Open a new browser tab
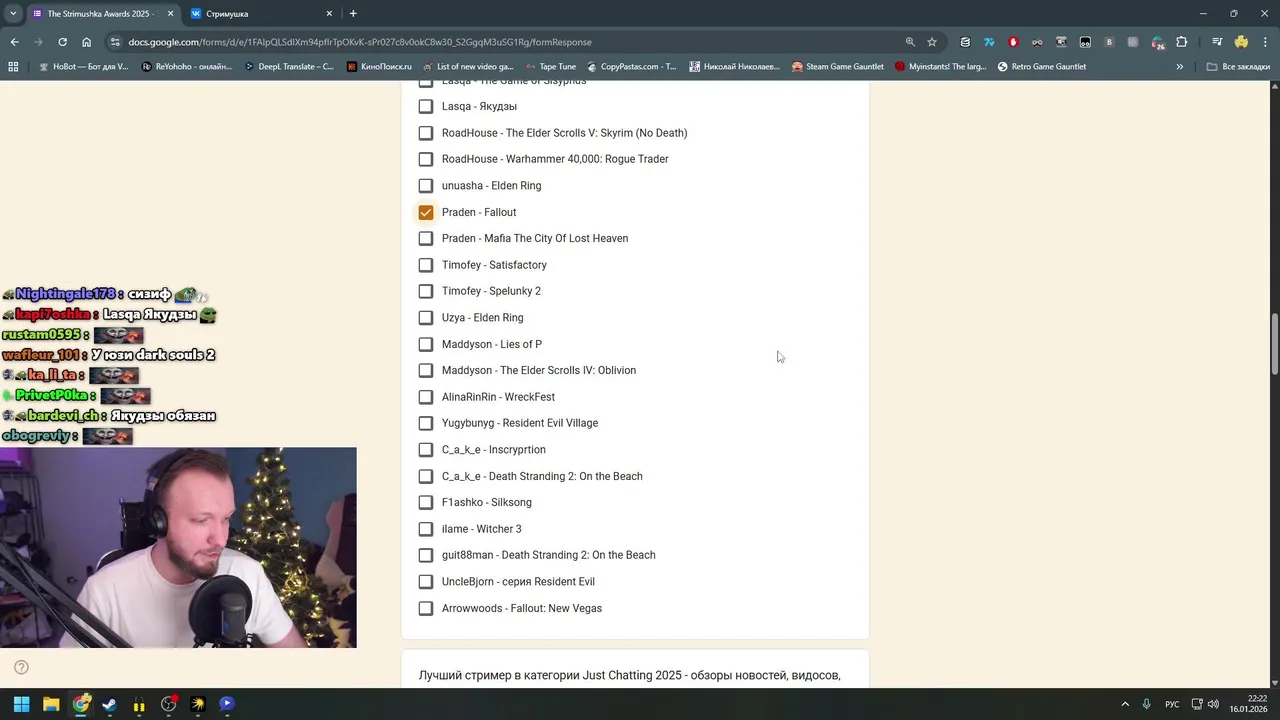The image size is (1280, 720). [353, 13]
